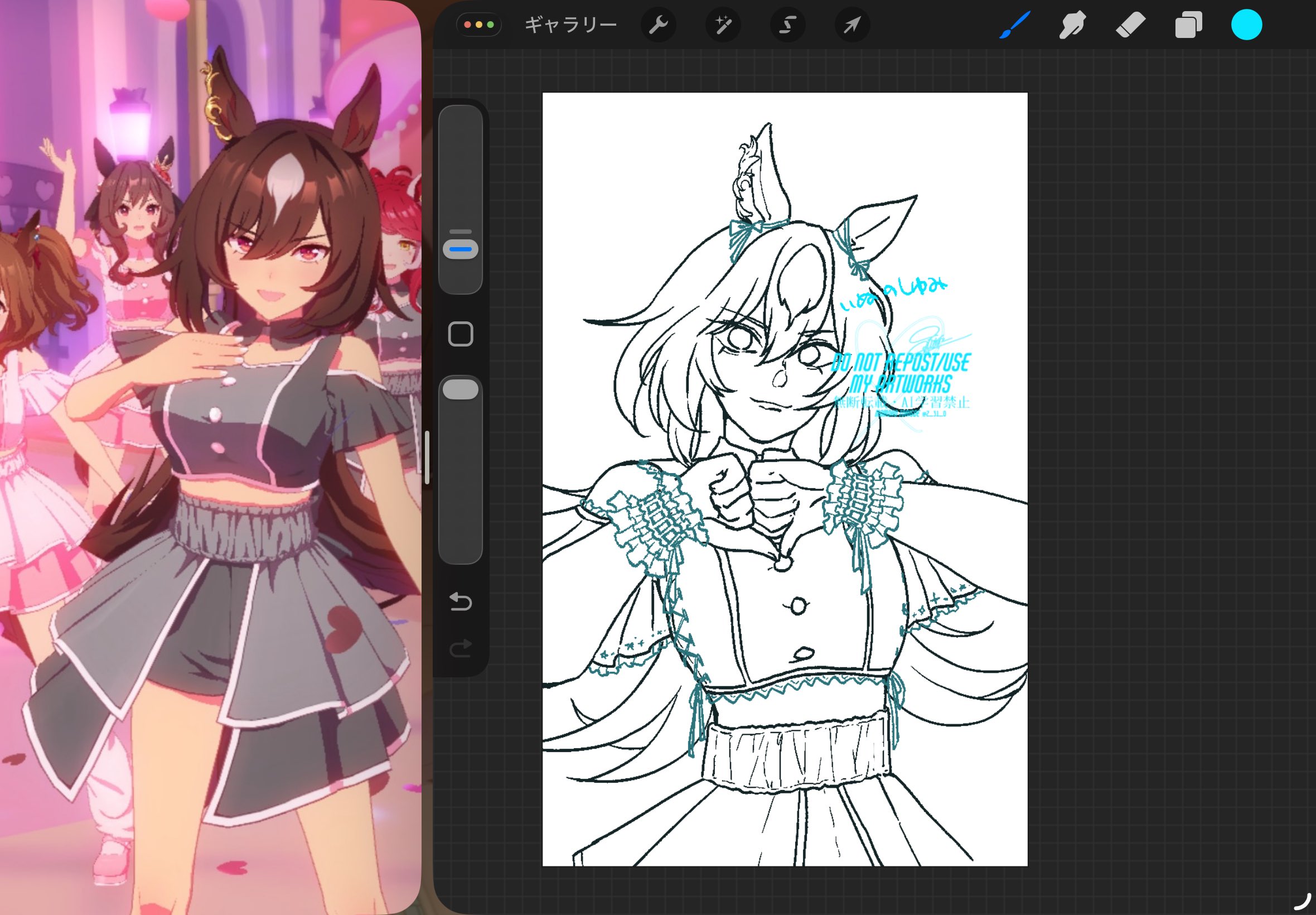
Task: Return to ギャラリー gallery
Action: pos(570,25)
